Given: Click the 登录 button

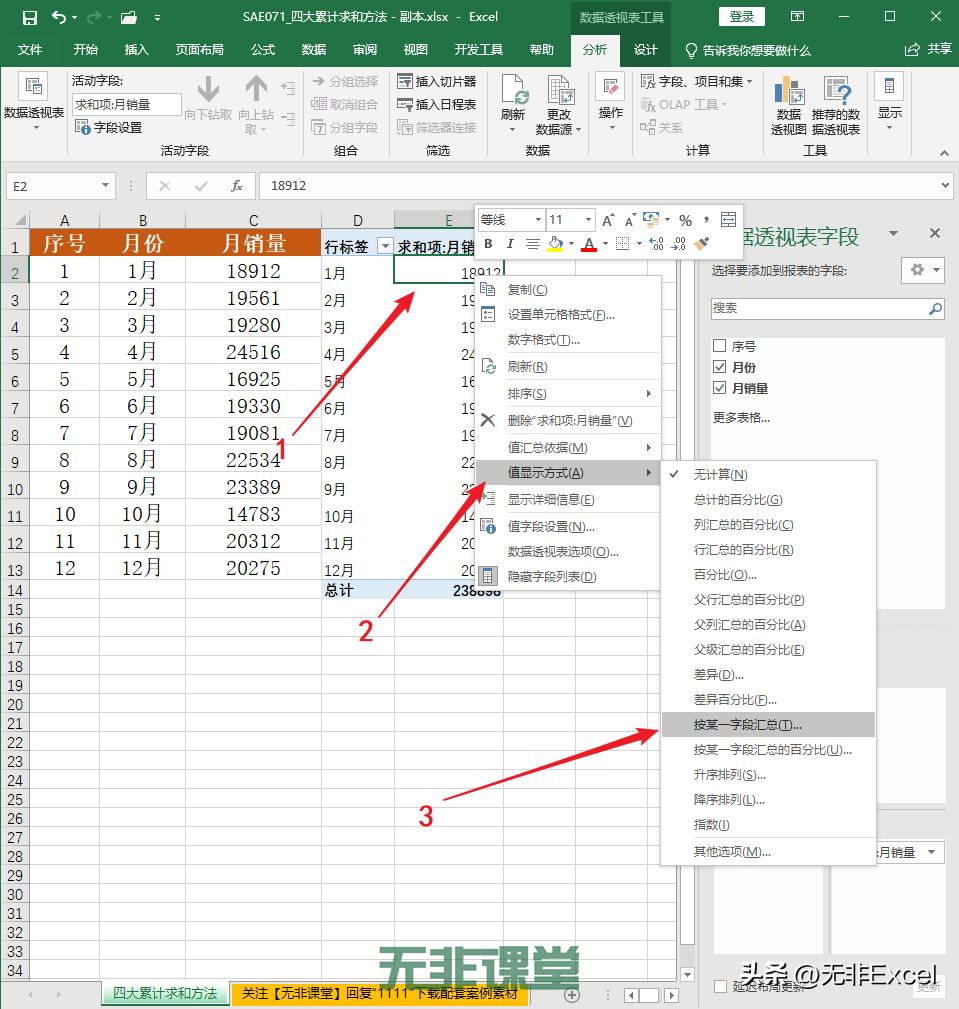Looking at the screenshot, I should click(740, 16).
